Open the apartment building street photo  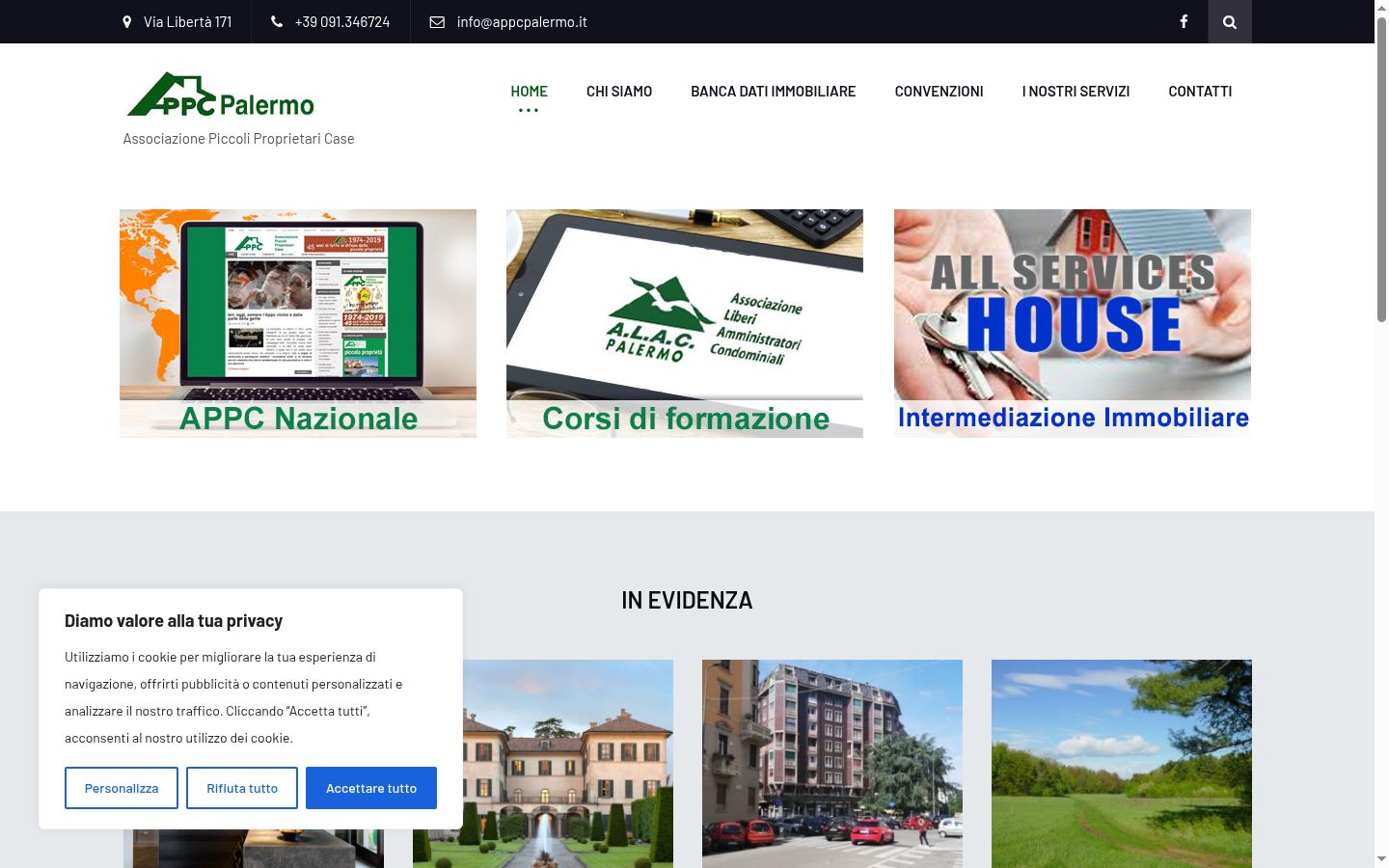(832, 764)
